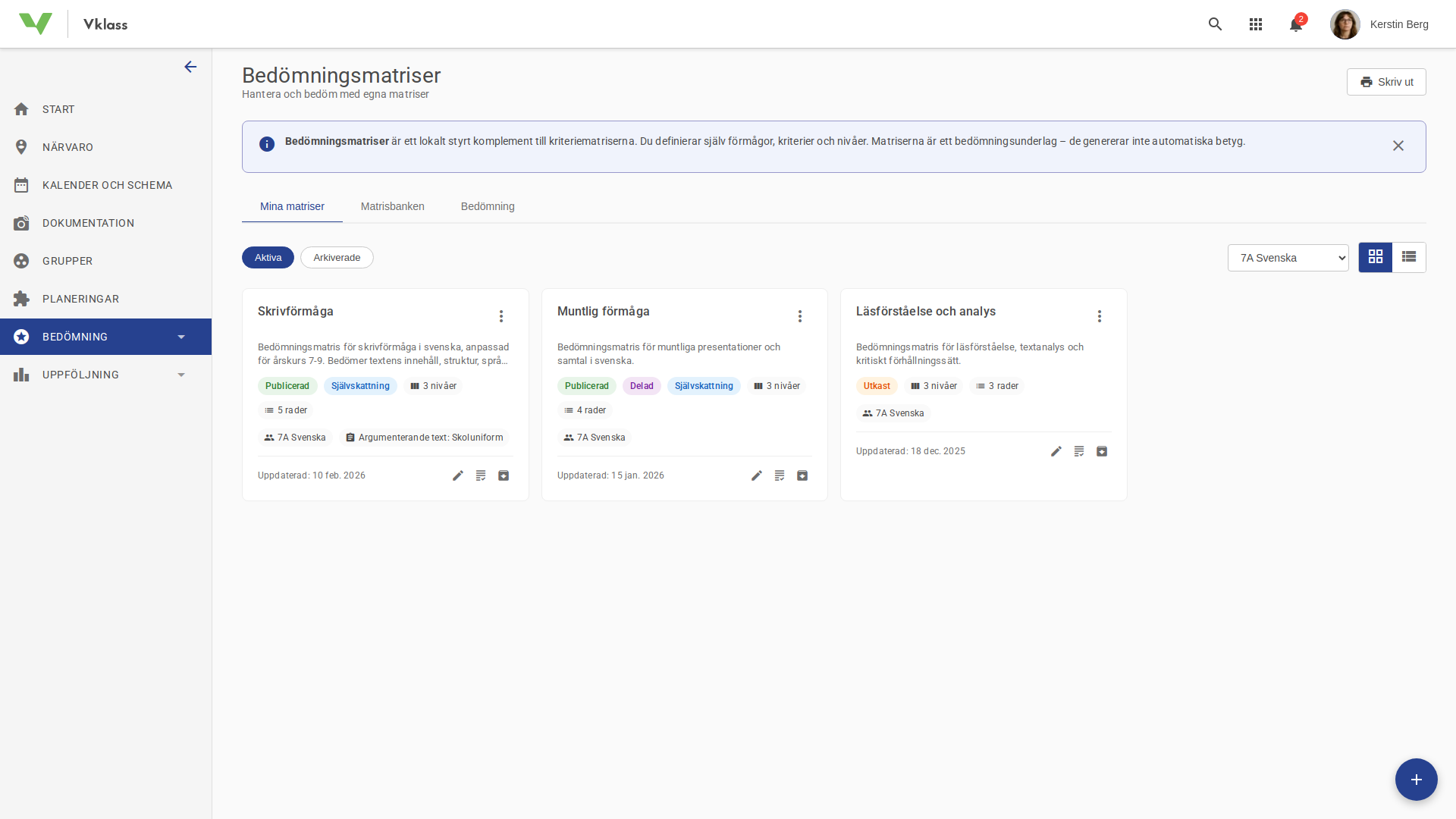Open the Bedömning tab
This screenshot has width=1456, height=819.
[488, 206]
